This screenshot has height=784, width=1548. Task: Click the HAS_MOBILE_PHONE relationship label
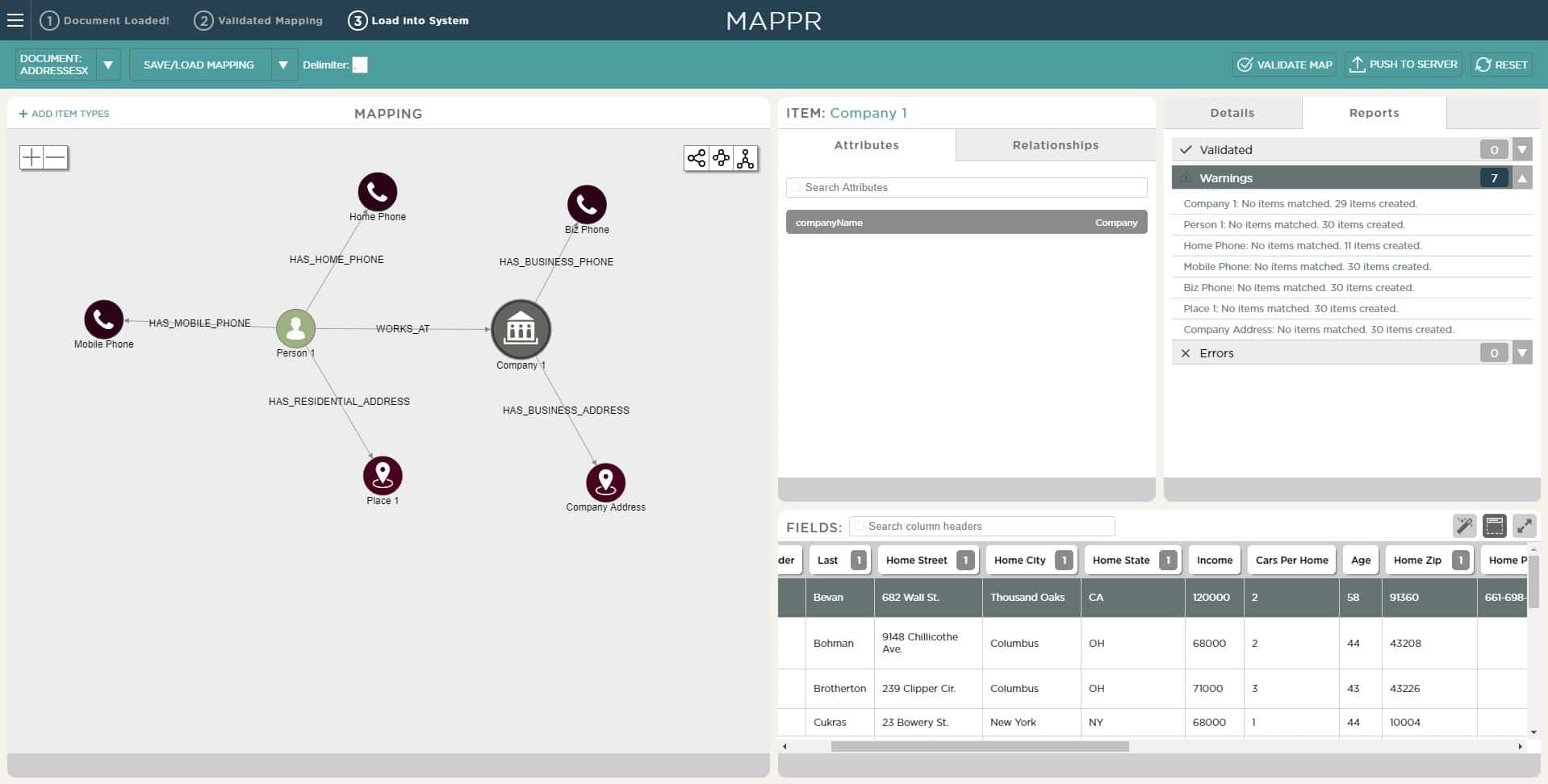199,323
